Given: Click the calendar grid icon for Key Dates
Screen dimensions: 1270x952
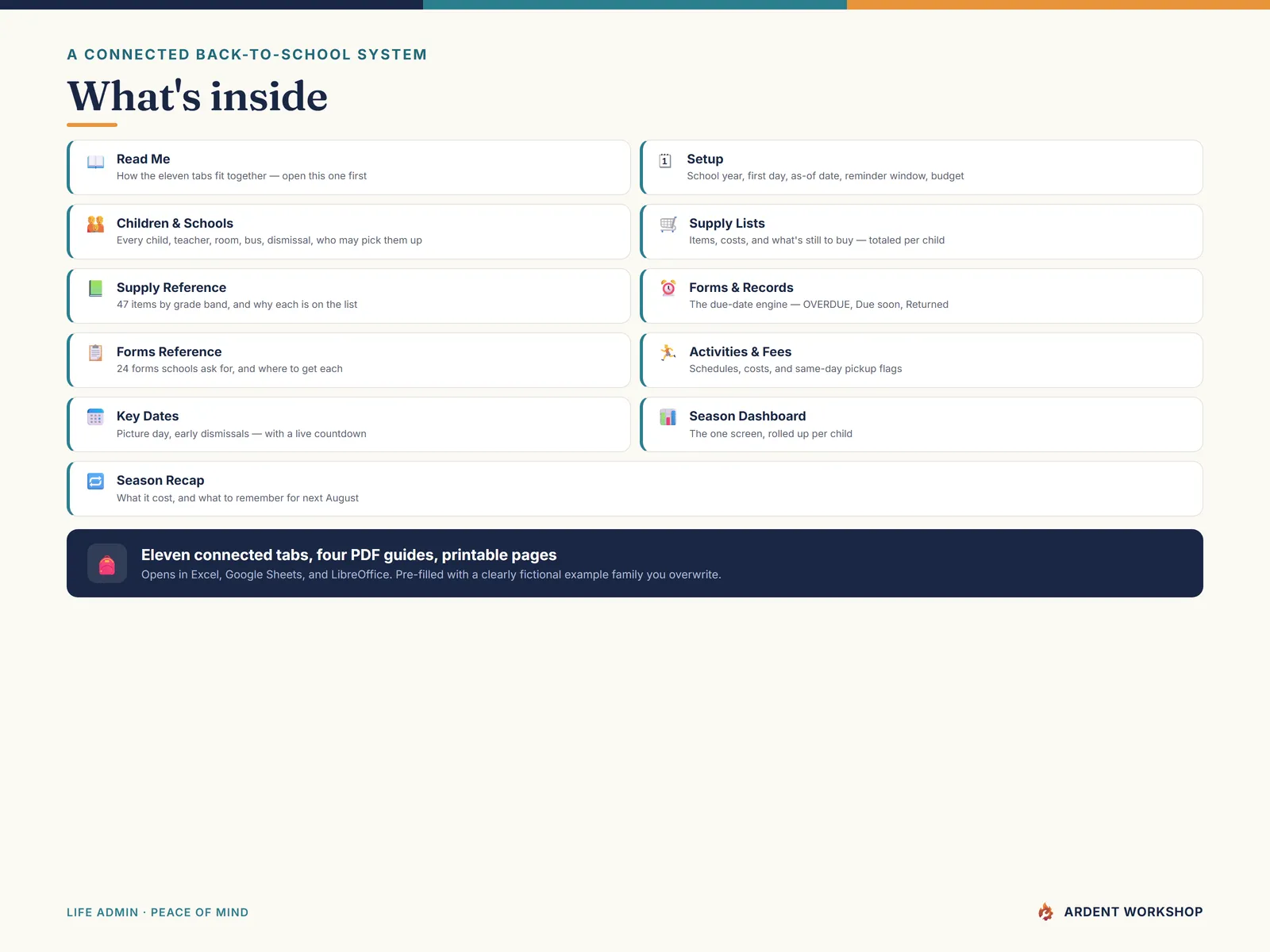Looking at the screenshot, I should click(95, 417).
